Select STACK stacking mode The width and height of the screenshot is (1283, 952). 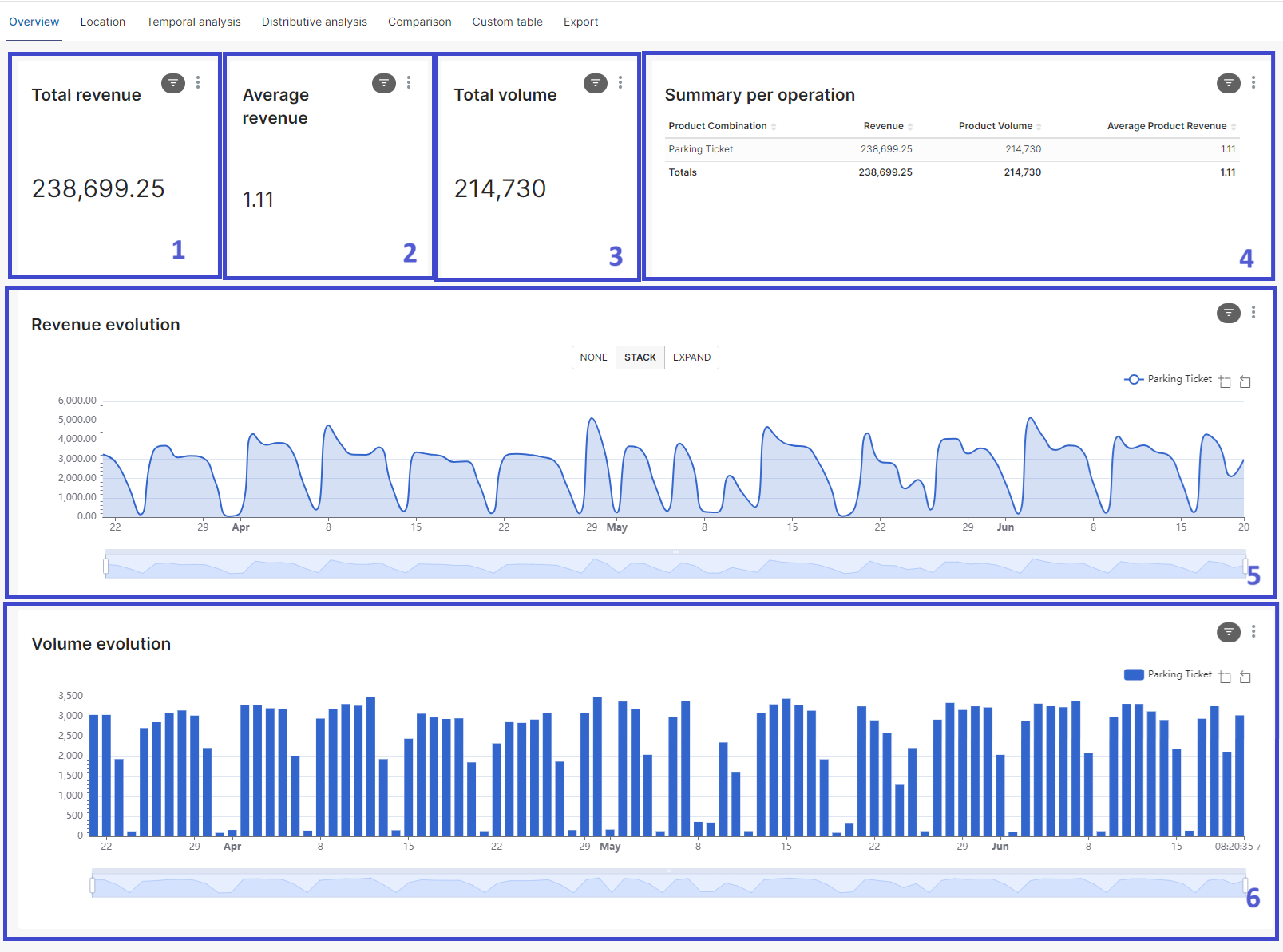coord(640,357)
